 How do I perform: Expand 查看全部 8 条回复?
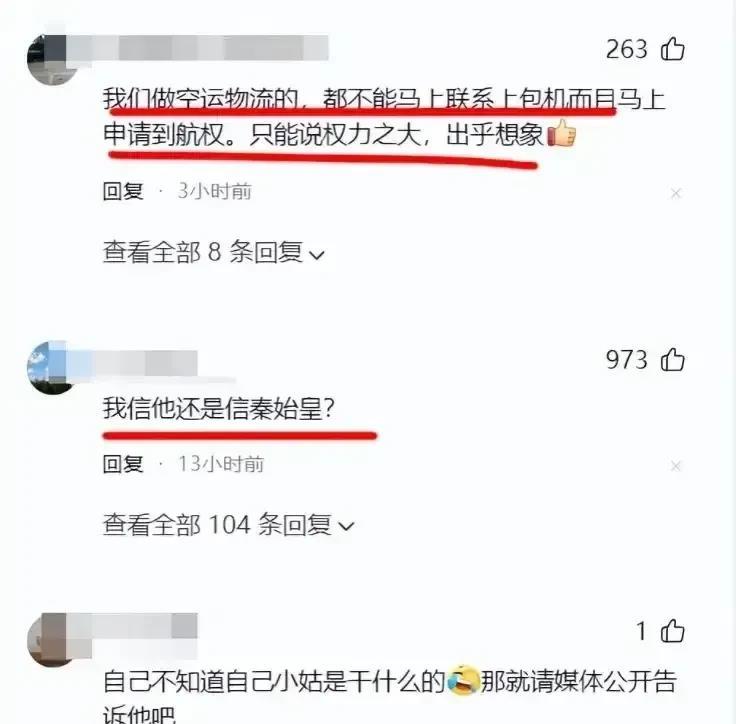coord(214,253)
